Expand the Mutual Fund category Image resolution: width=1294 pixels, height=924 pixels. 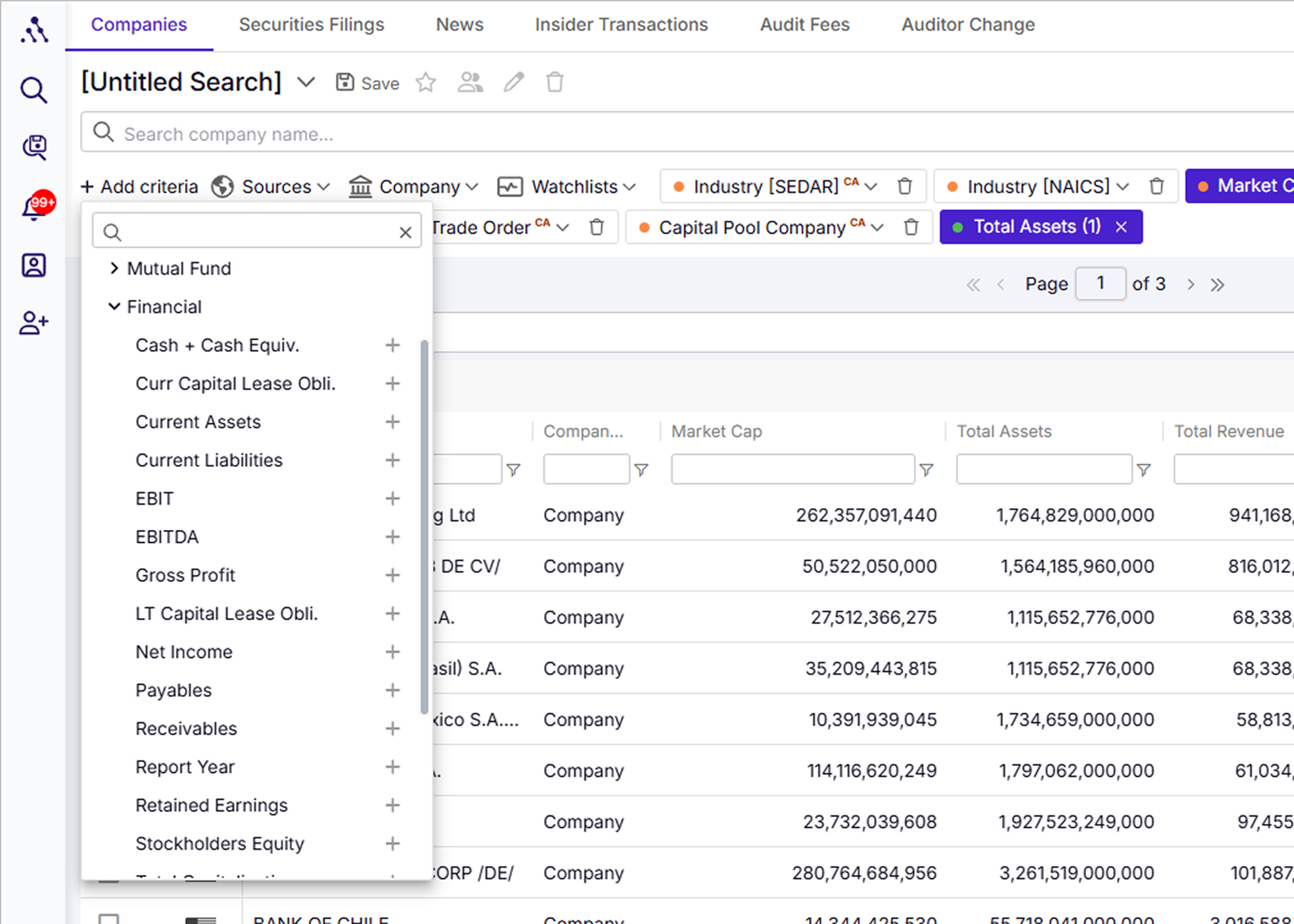click(x=114, y=268)
